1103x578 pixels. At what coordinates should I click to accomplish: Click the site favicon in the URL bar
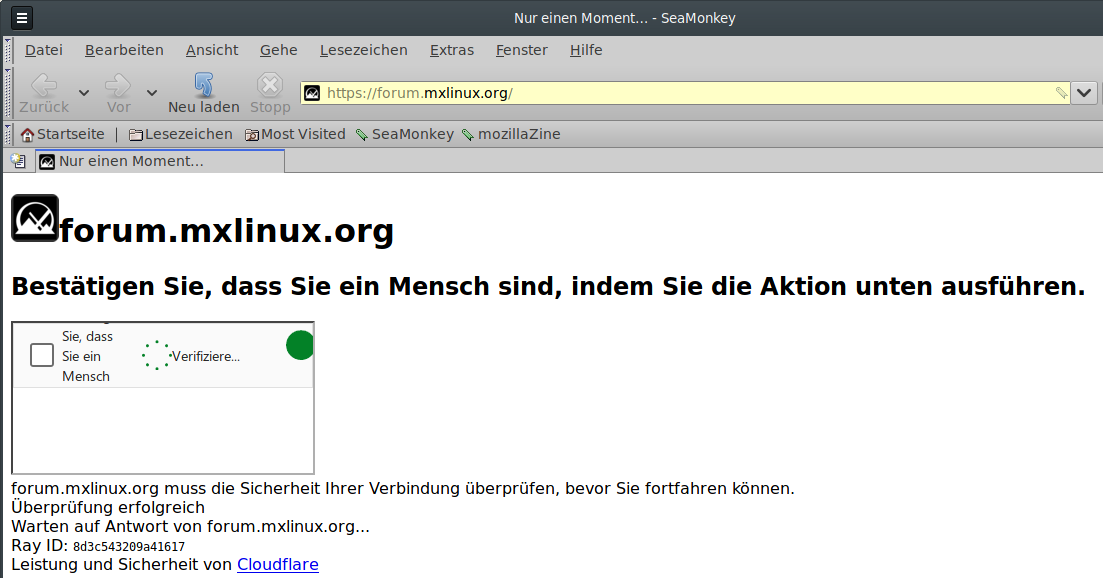coord(312,93)
